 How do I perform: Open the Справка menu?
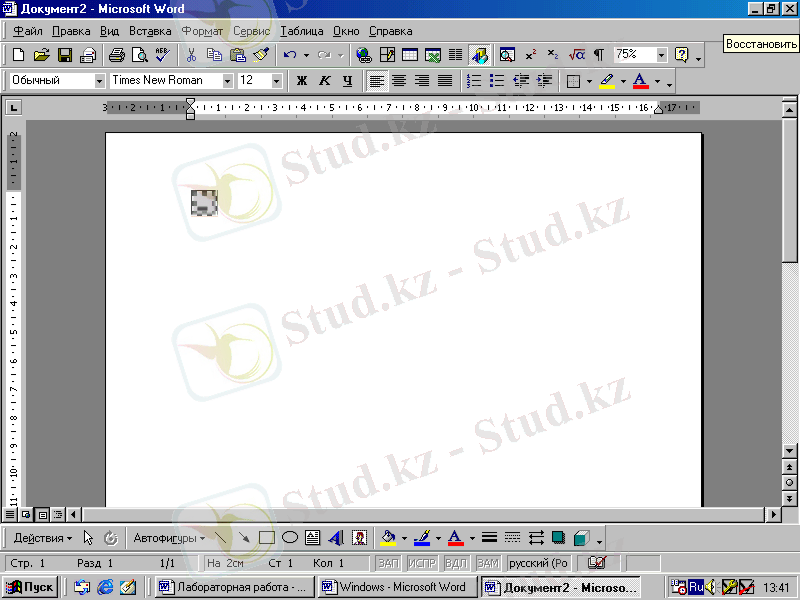[x=390, y=31]
